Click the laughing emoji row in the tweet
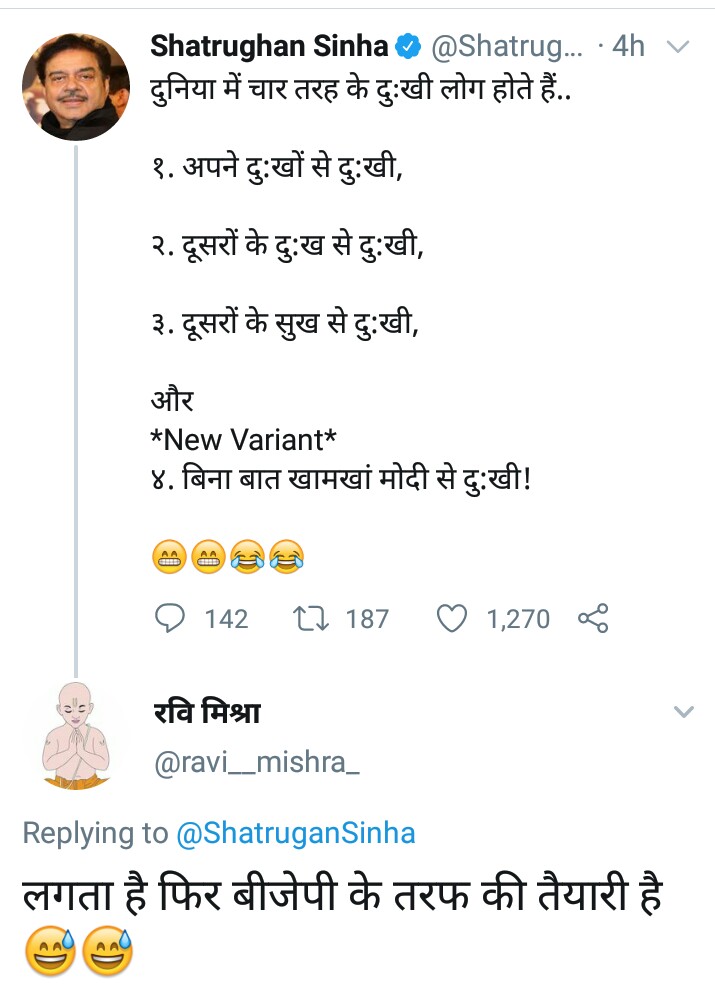This screenshot has width=715, height=993. pyautogui.click(x=227, y=556)
